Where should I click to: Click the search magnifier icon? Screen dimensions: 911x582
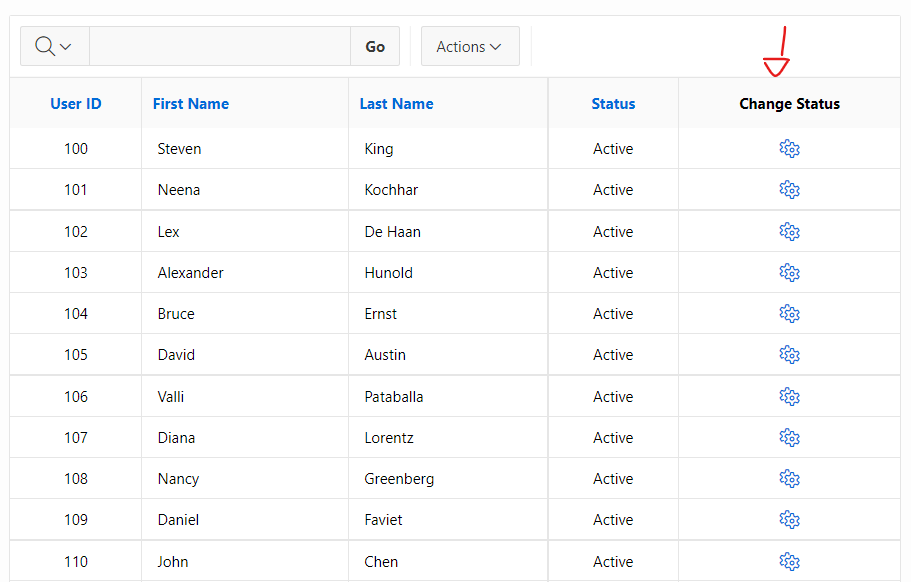(47, 46)
